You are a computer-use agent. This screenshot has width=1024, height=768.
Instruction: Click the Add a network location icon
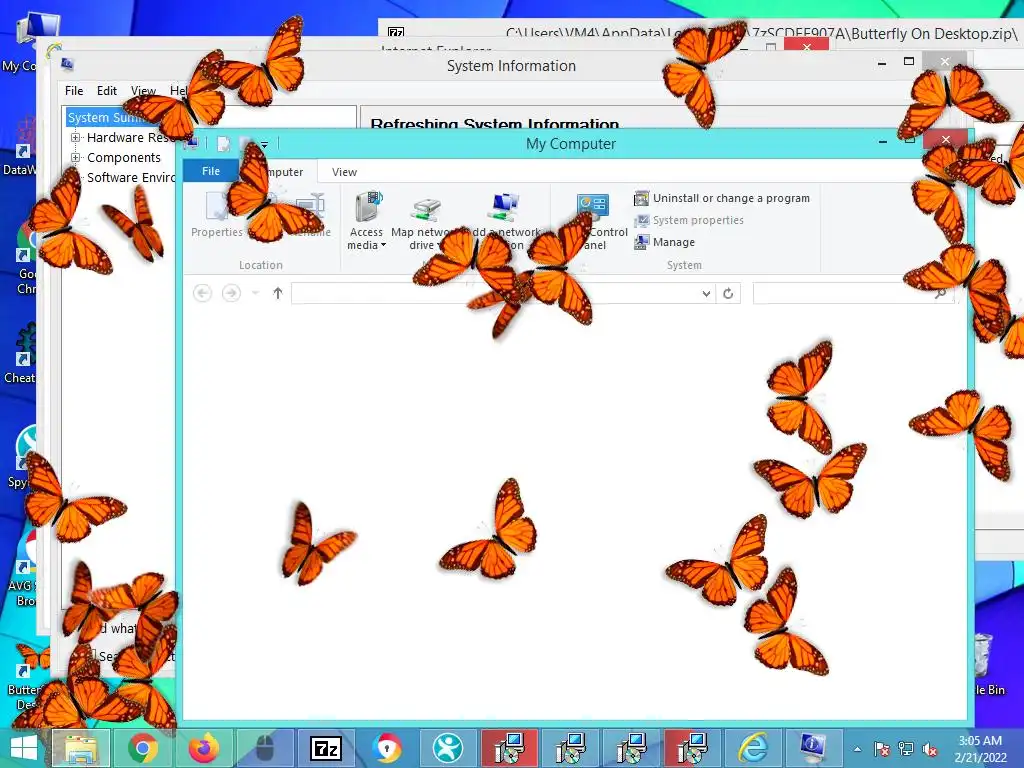[x=504, y=208]
